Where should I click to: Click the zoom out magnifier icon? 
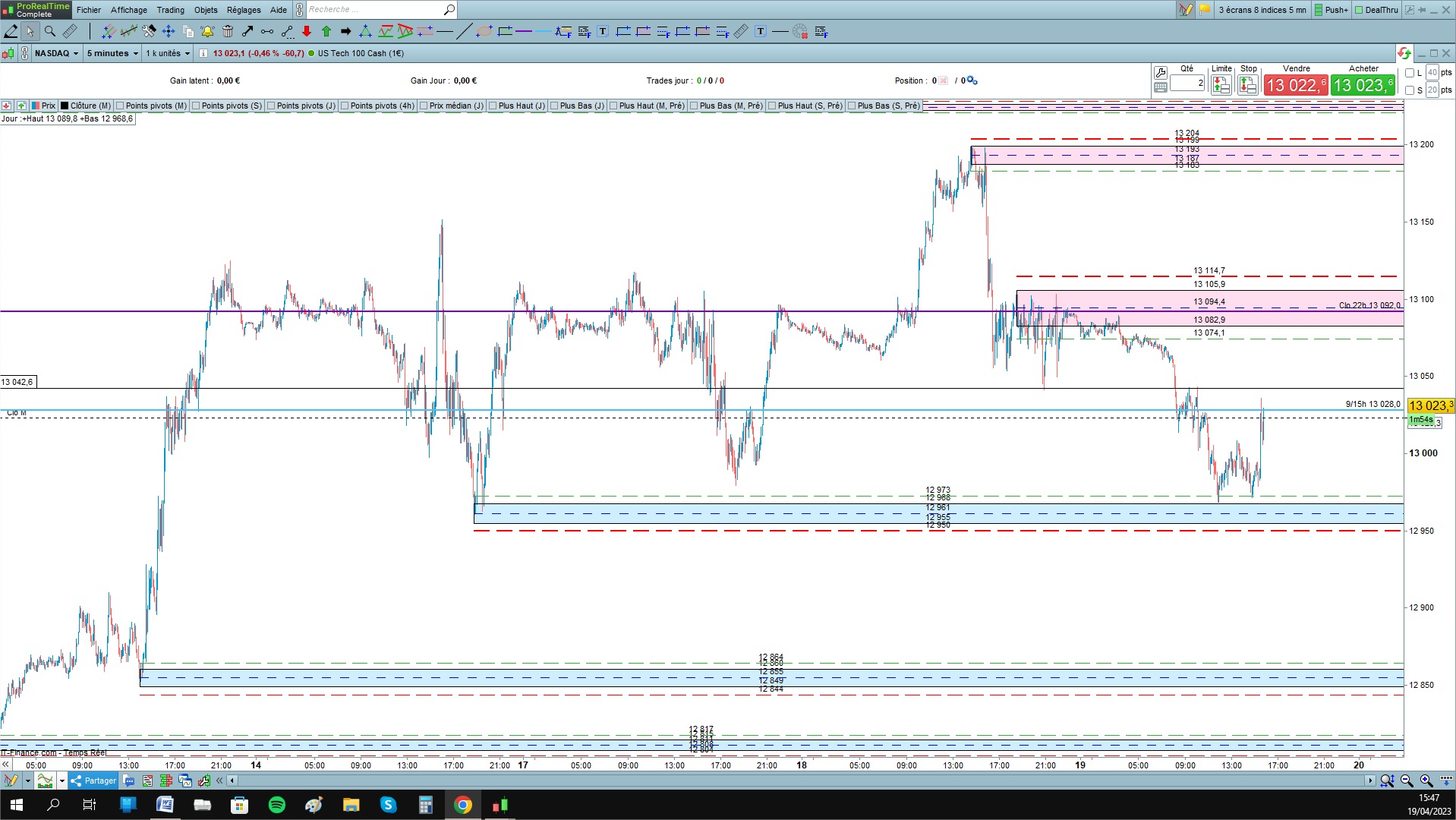pyautogui.click(x=1407, y=781)
